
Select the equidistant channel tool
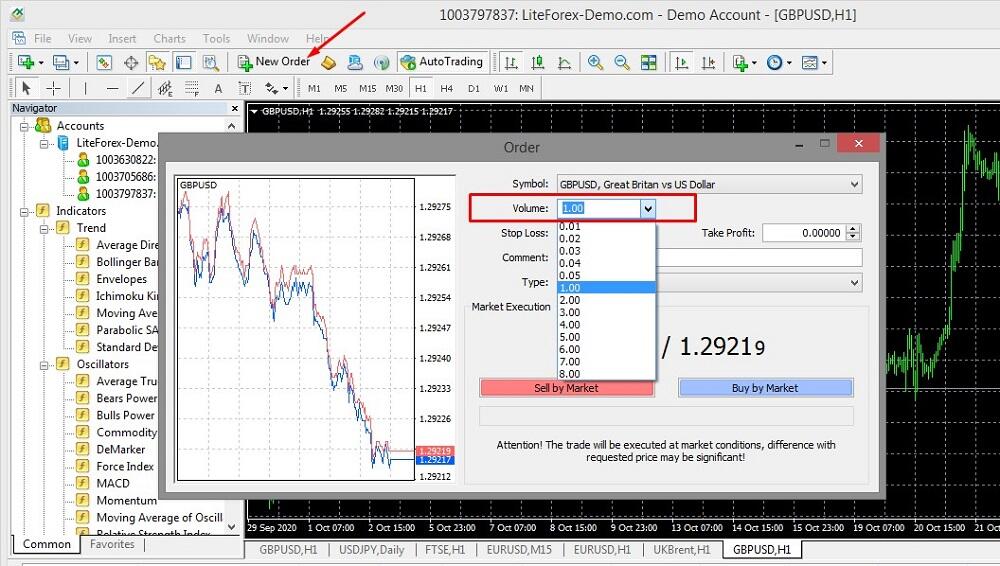coord(165,88)
